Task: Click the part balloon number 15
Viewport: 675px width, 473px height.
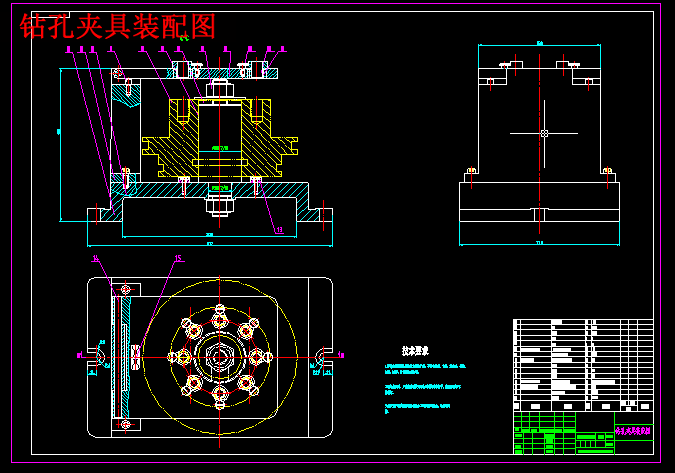Action: pos(178,258)
